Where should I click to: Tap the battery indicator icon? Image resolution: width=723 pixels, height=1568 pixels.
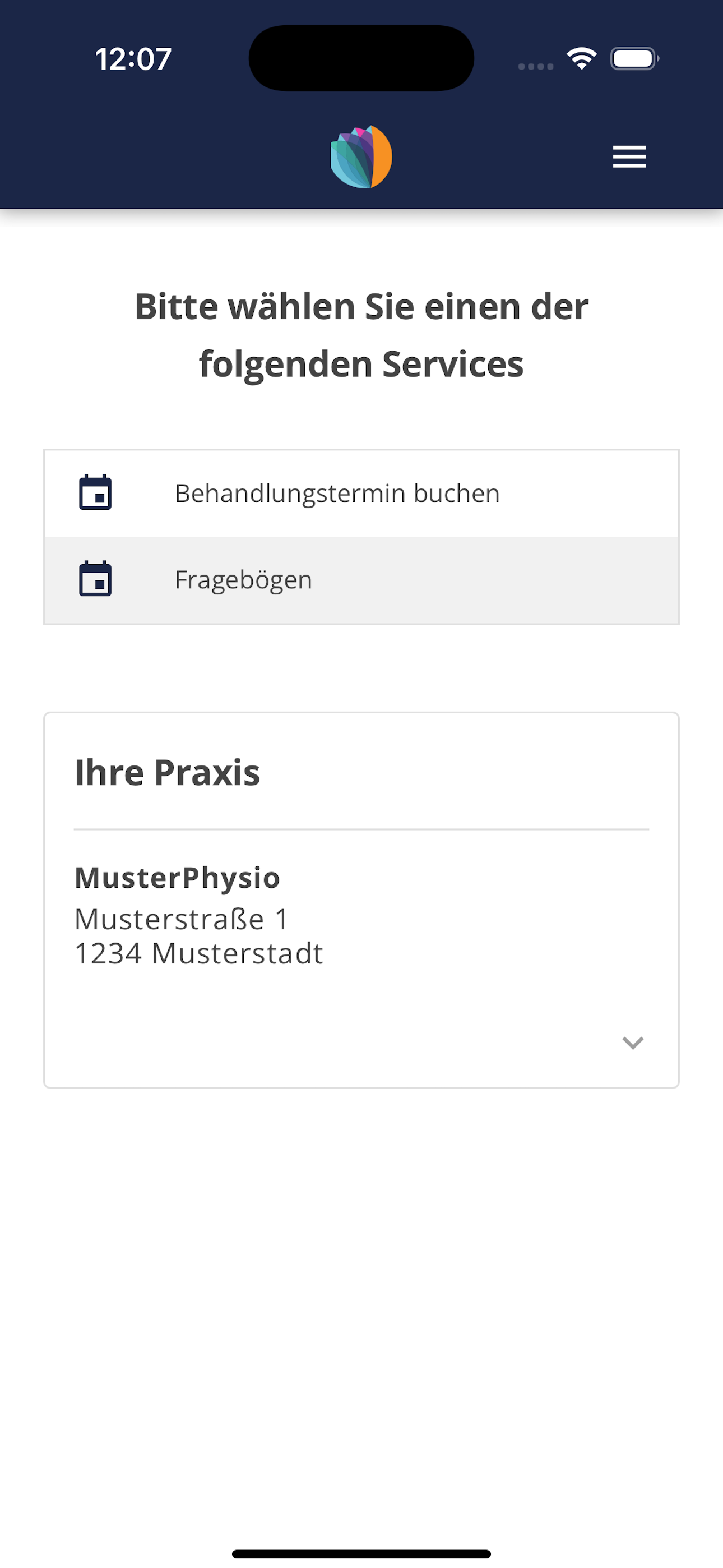pos(635,58)
